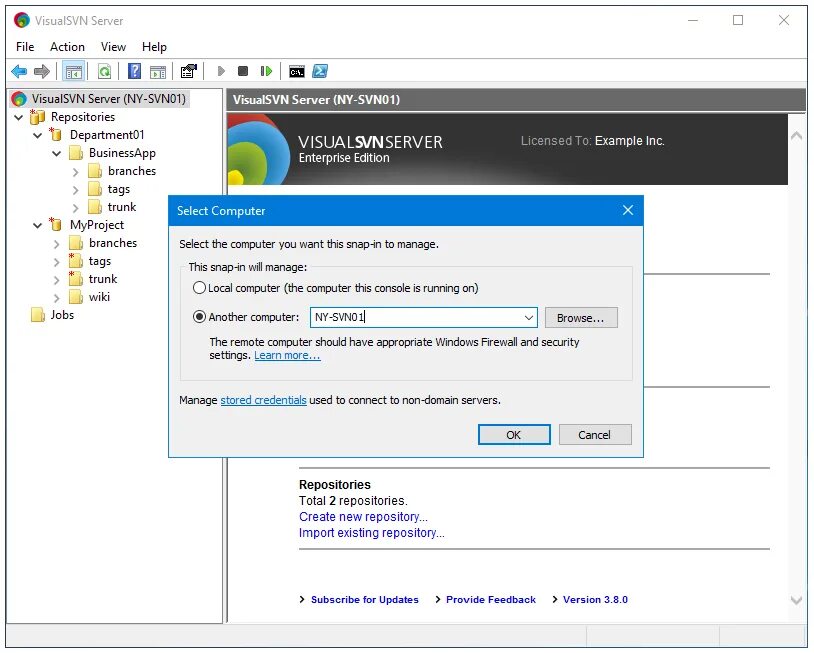The image size is (814, 653).
Task: Click Provide Feedback link
Action: (x=491, y=600)
